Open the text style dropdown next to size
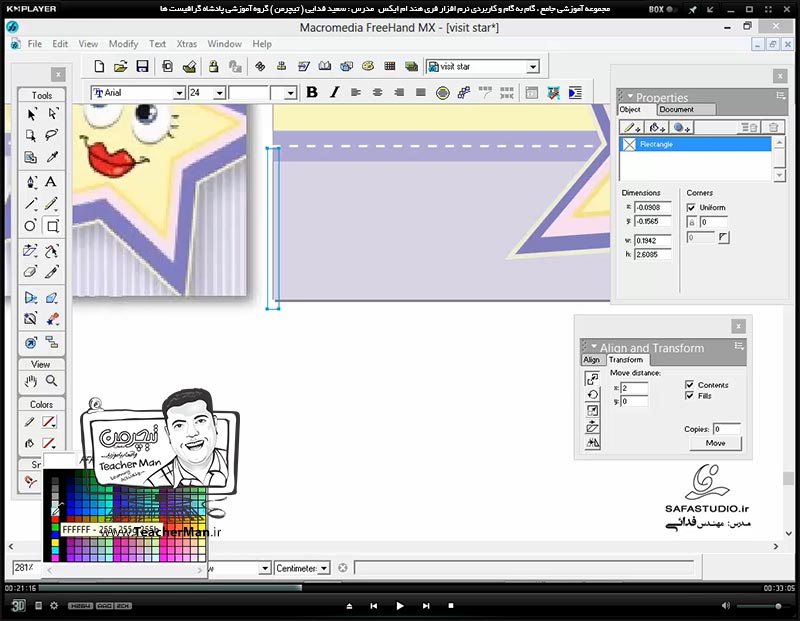Image resolution: width=800 pixels, height=621 pixels. [290, 93]
